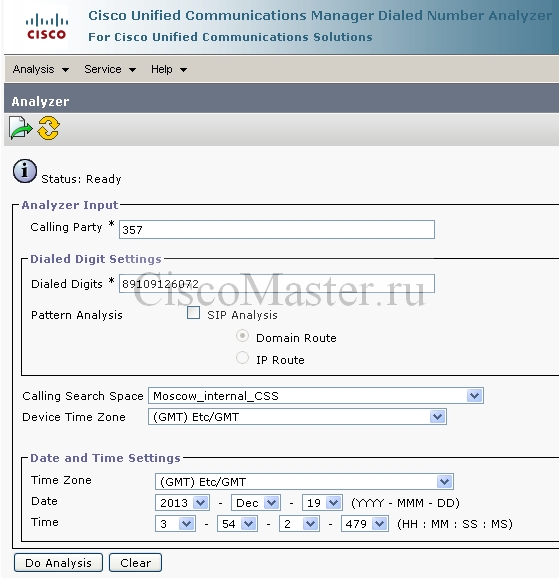
Task: Open the Calling Search Space dropdown
Action: pos(316,396)
